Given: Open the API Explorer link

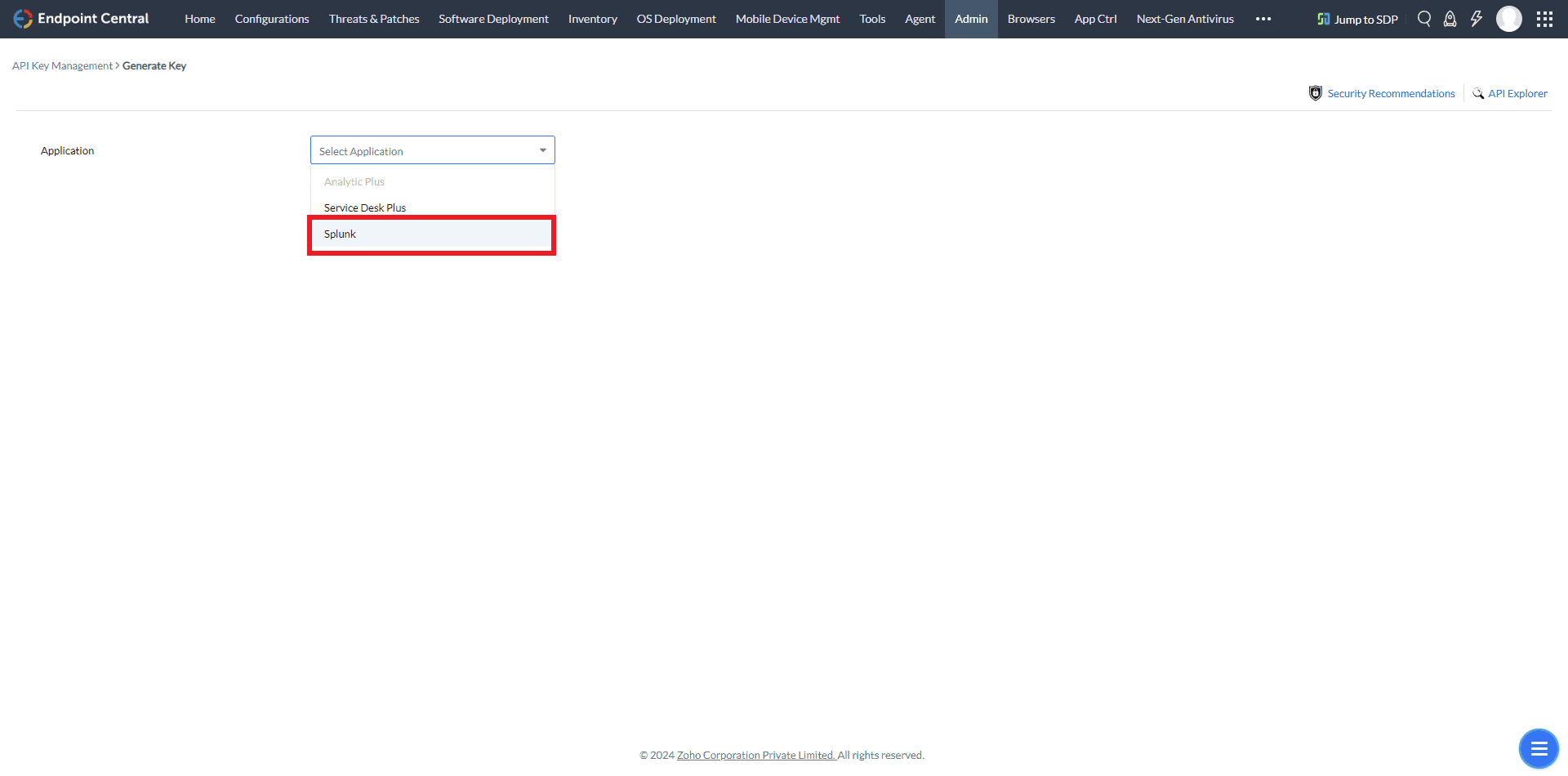Looking at the screenshot, I should click(x=1517, y=93).
